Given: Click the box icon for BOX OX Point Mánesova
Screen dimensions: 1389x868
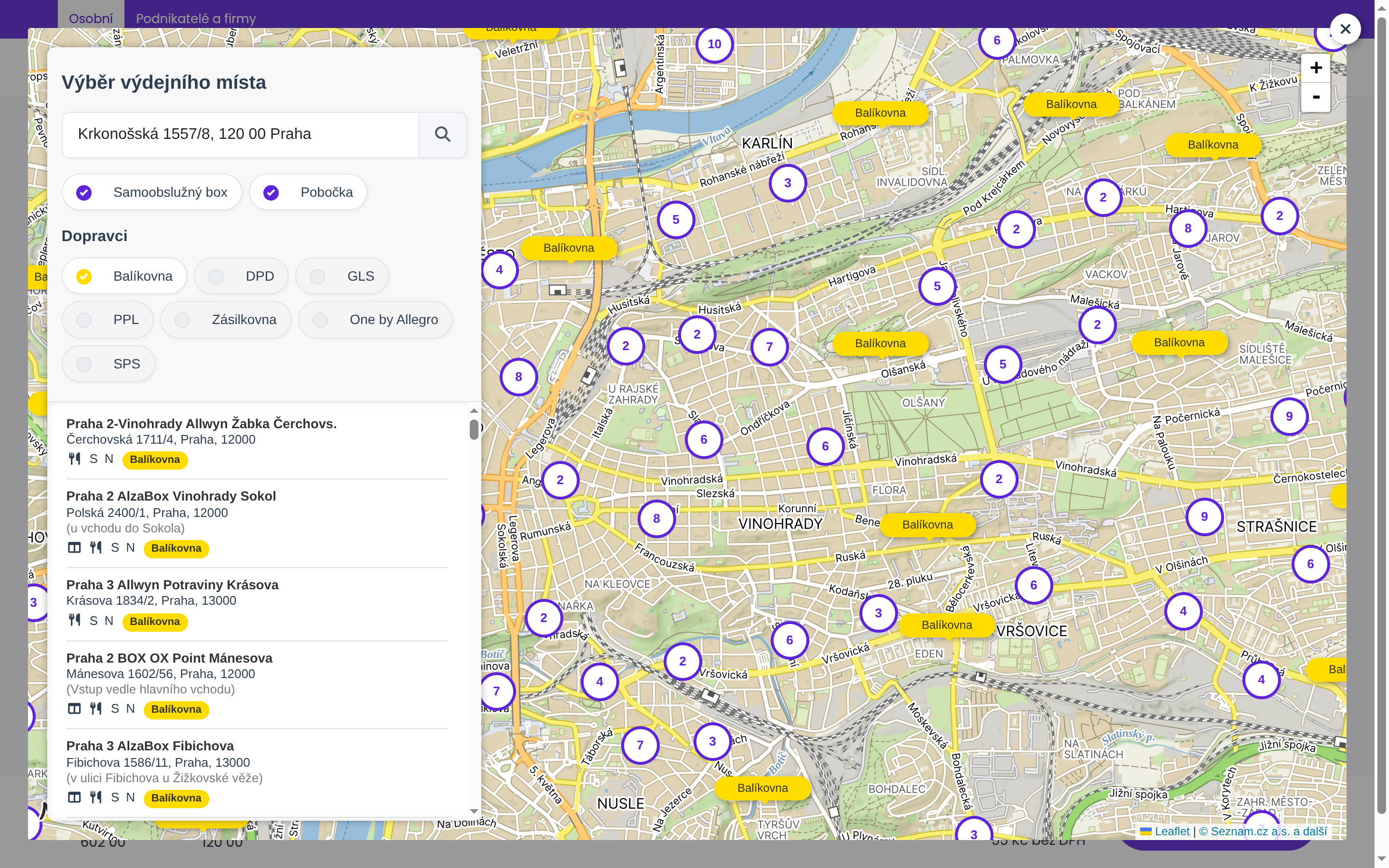Looking at the screenshot, I should [74, 709].
